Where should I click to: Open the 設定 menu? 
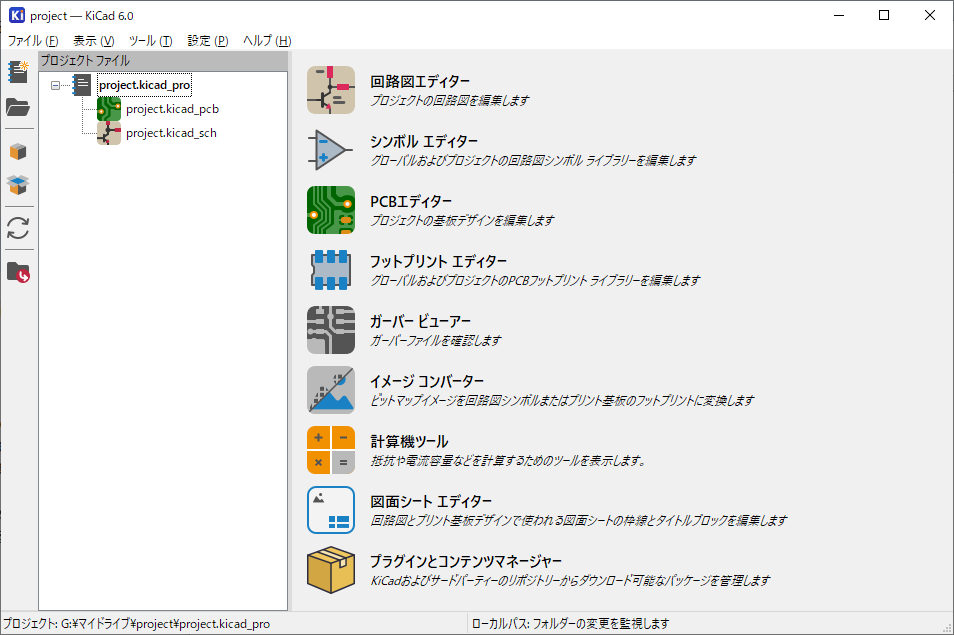(208, 41)
